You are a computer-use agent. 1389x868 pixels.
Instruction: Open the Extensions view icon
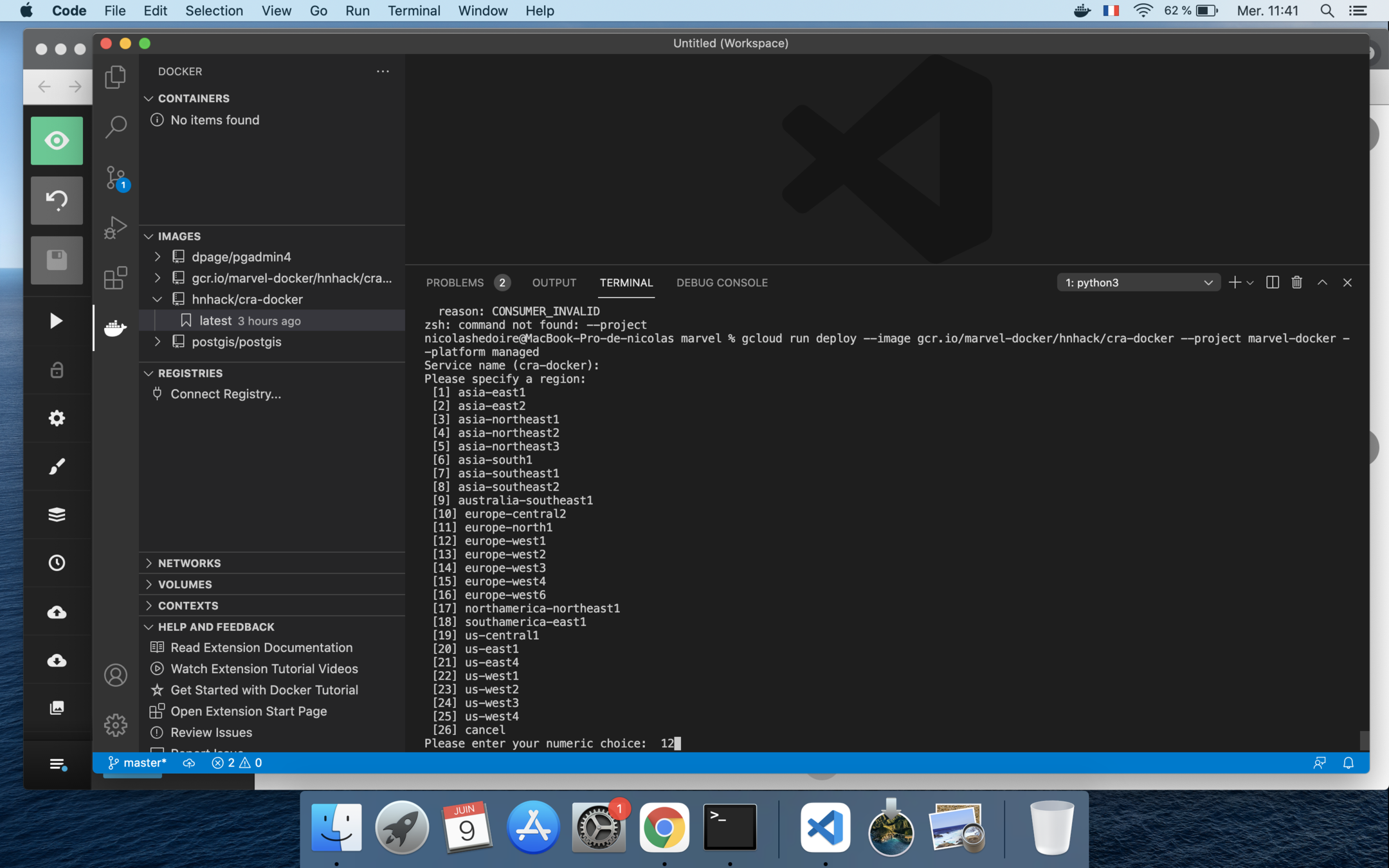pyautogui.click(x=115, y=278)
